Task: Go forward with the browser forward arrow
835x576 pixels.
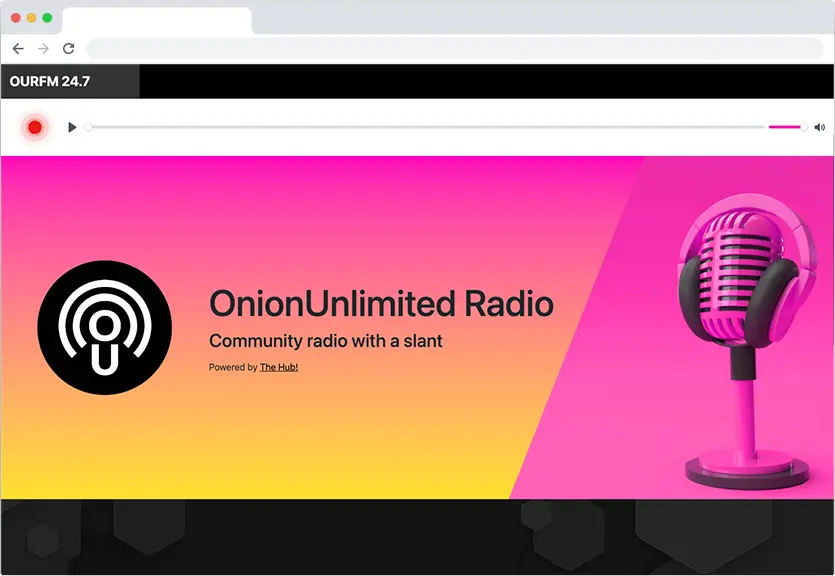Action: coord(43,48)
